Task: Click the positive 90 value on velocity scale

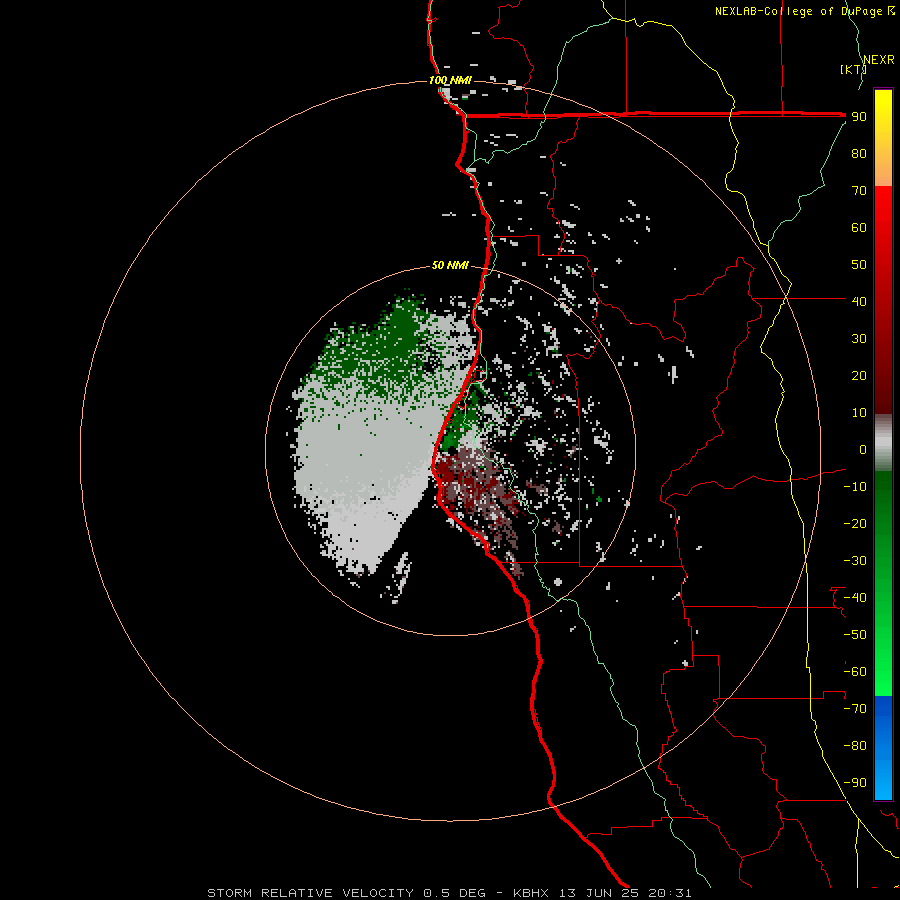Action: 859,117
